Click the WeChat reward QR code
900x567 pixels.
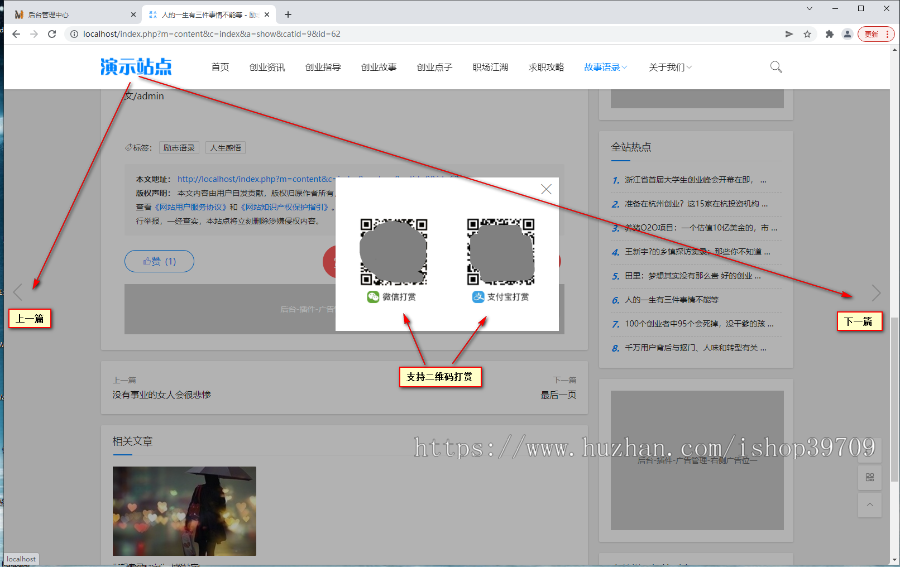coord(394,251)
